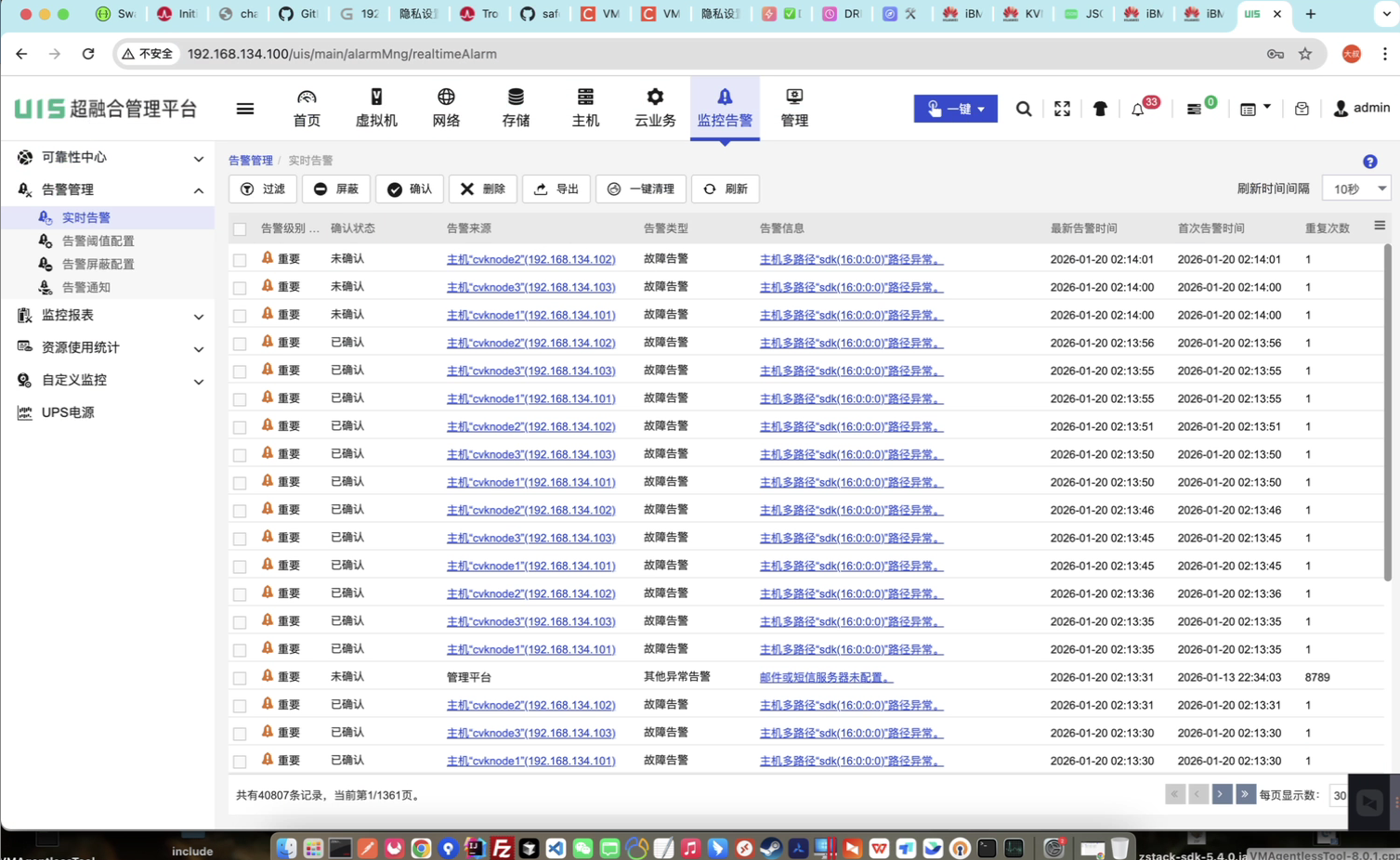Check the first cvknode2 alarm row checkbox
The width and height of the screenshot is (1400, 860).
[240, 260]
